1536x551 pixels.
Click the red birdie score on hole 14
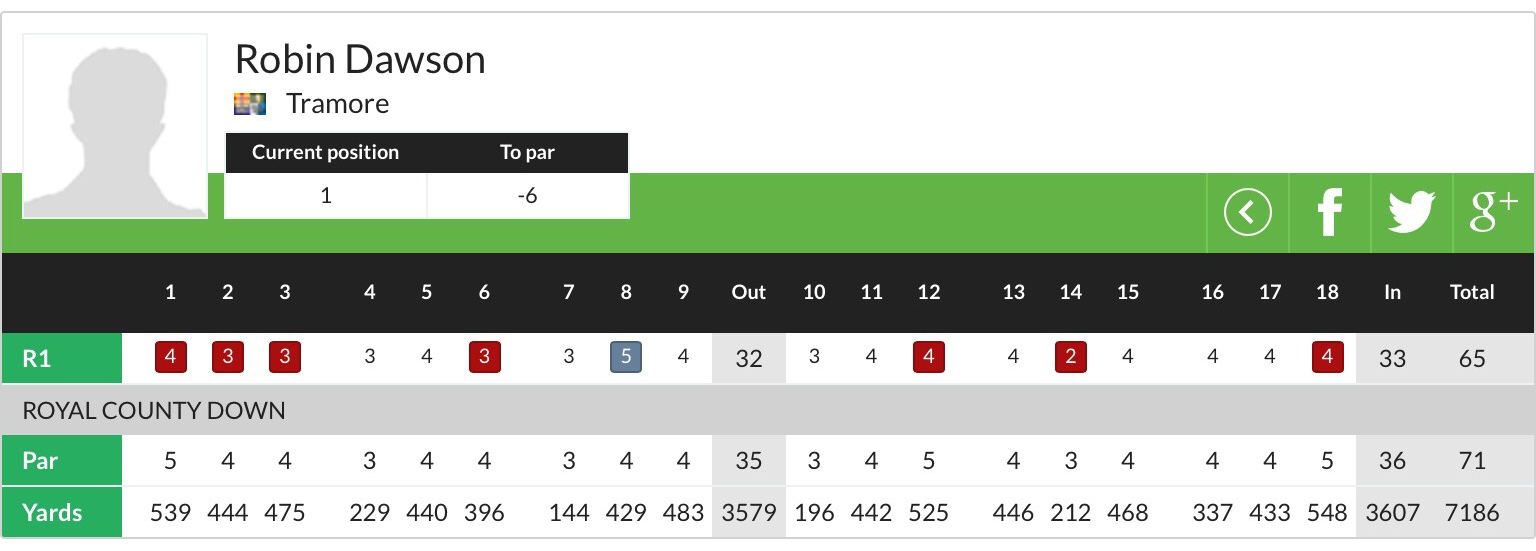(1070, 357)
